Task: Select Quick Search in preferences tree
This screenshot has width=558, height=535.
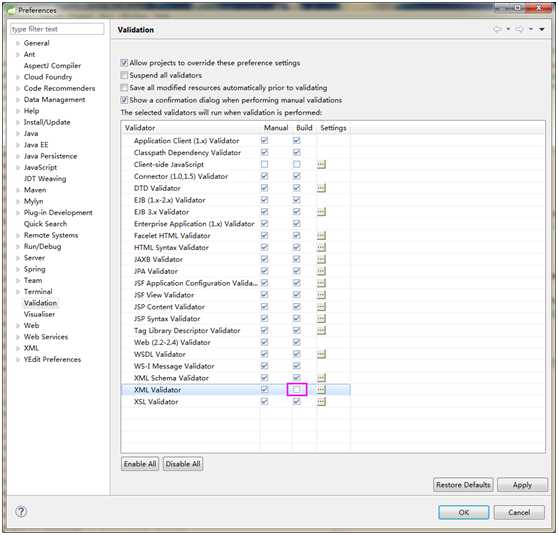Action: (45, 224)
